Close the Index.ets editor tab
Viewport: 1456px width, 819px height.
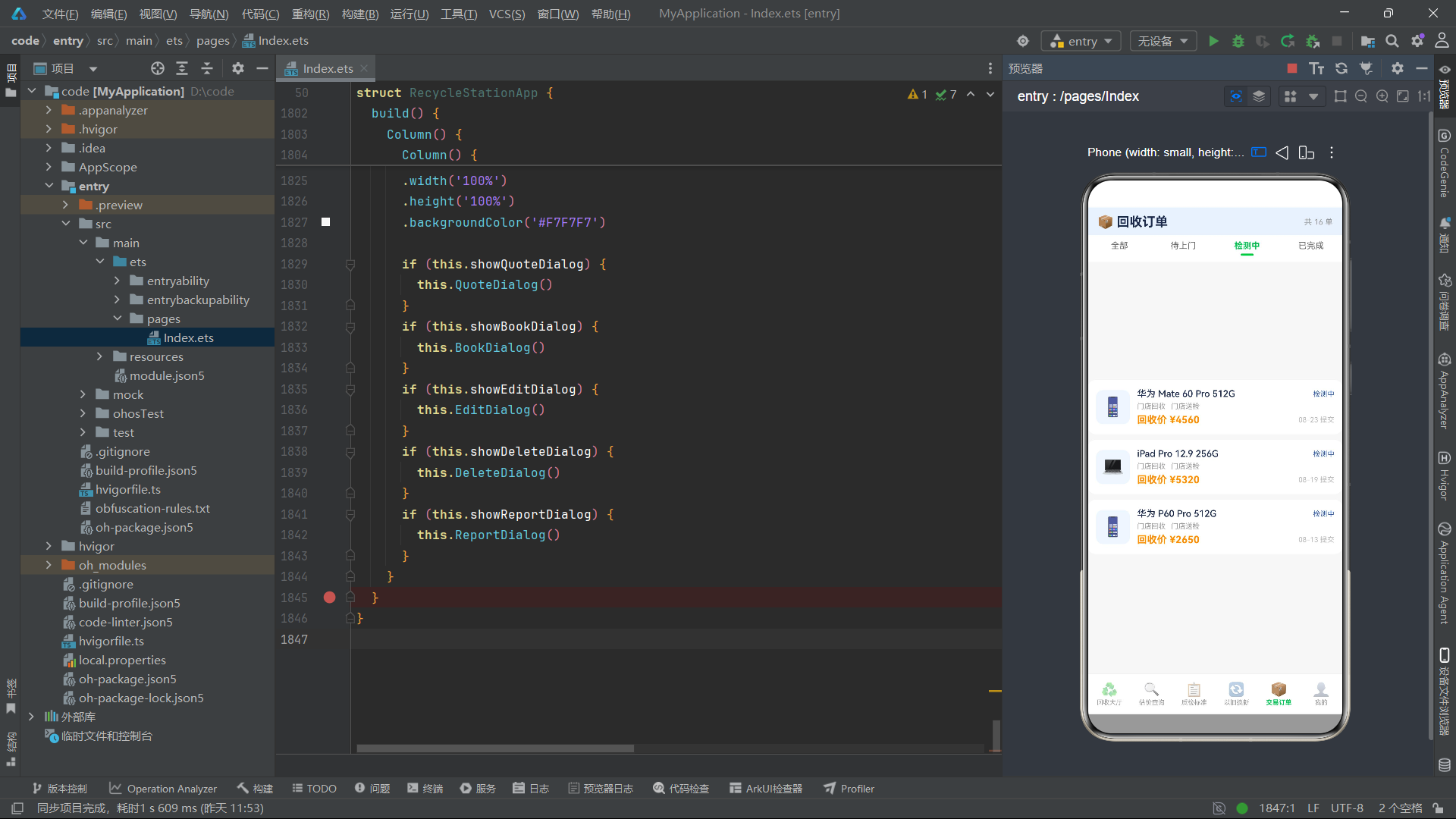coord(365,68)
